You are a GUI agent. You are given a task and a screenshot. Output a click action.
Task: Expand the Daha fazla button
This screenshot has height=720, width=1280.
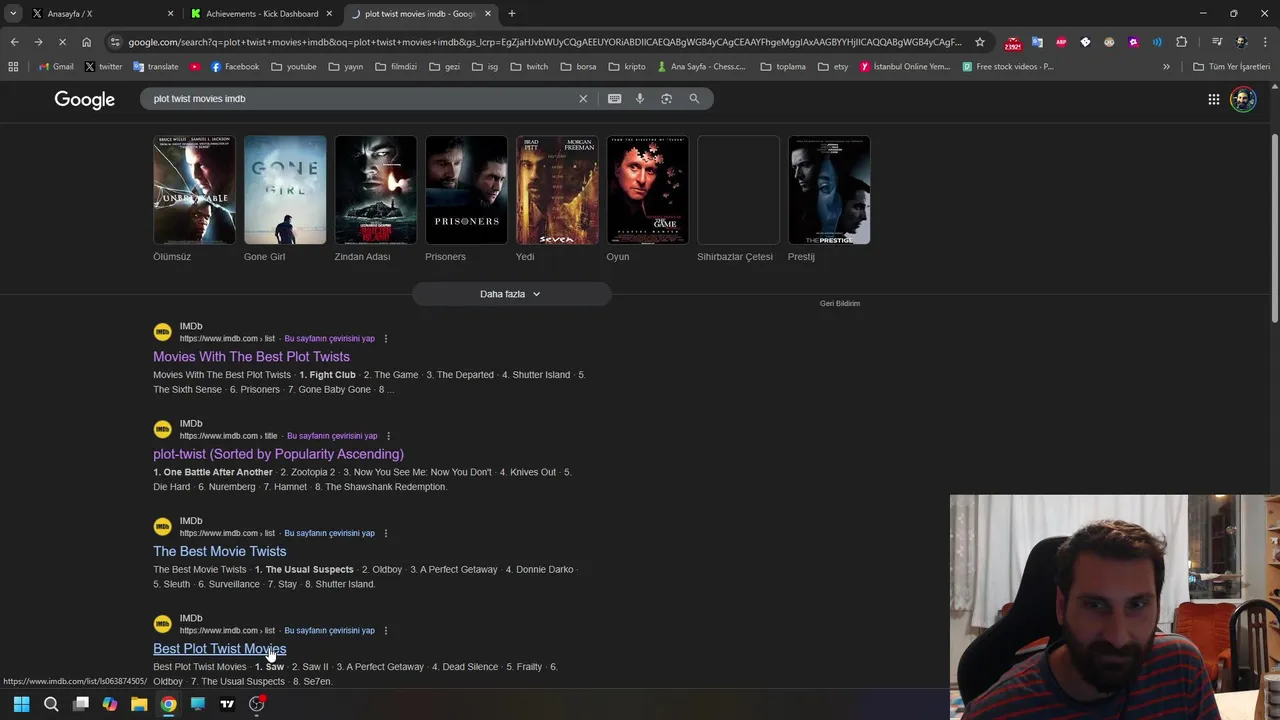511,294
